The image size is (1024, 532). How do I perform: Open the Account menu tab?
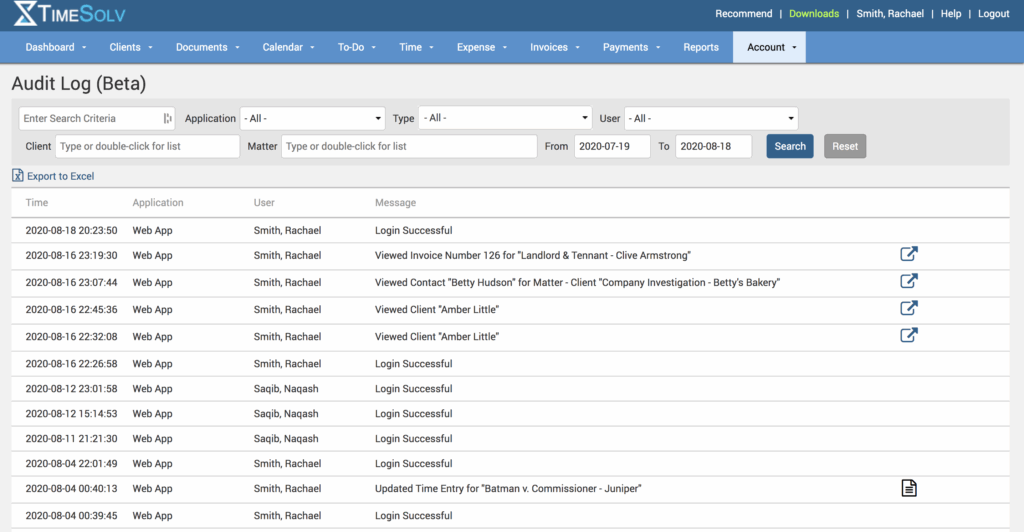click(x=769, y=47)
